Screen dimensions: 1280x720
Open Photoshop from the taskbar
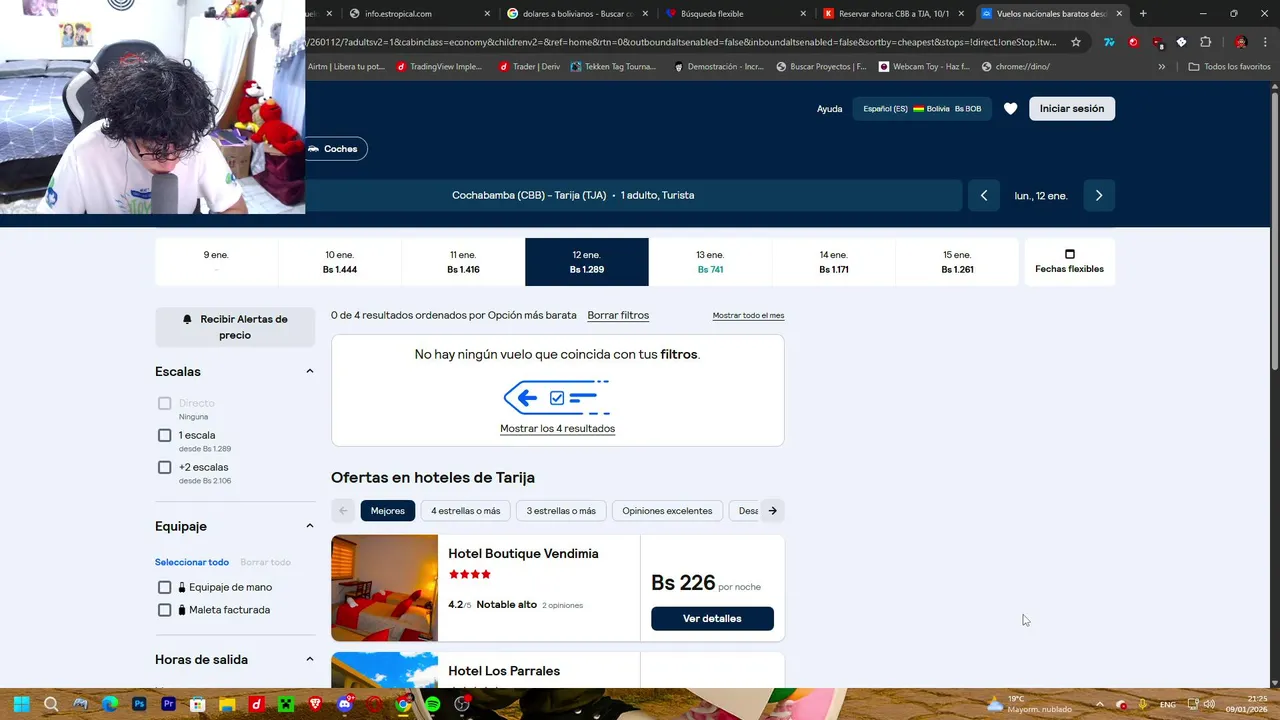coord(139,704)
